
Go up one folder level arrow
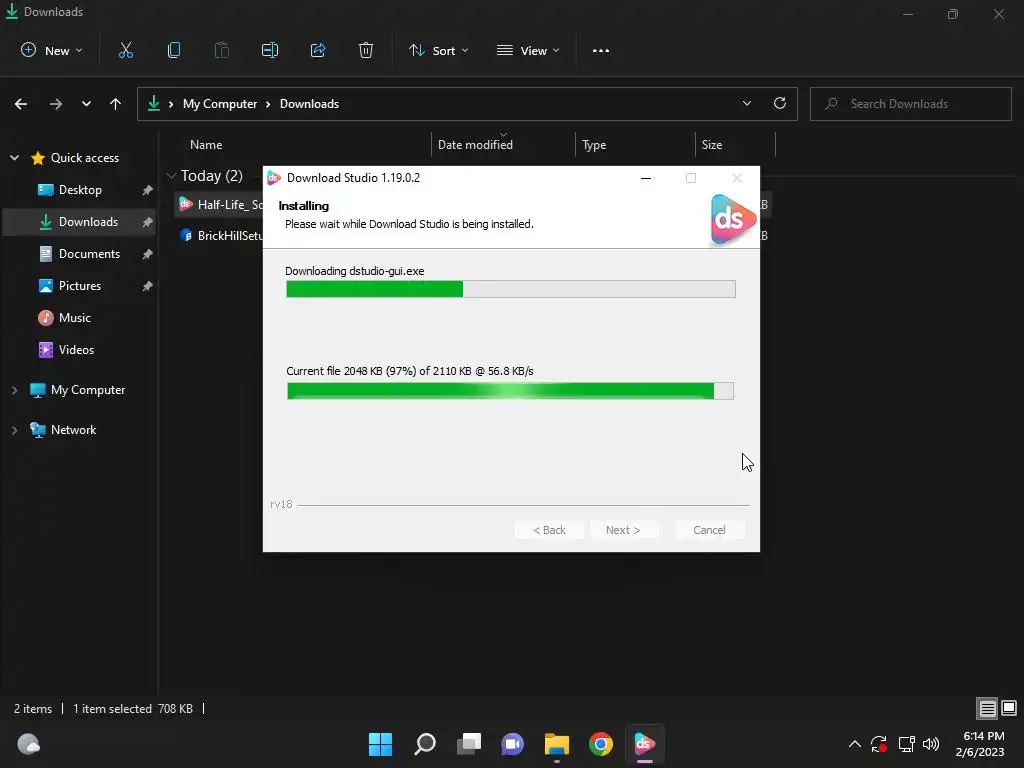pos(116,104)
